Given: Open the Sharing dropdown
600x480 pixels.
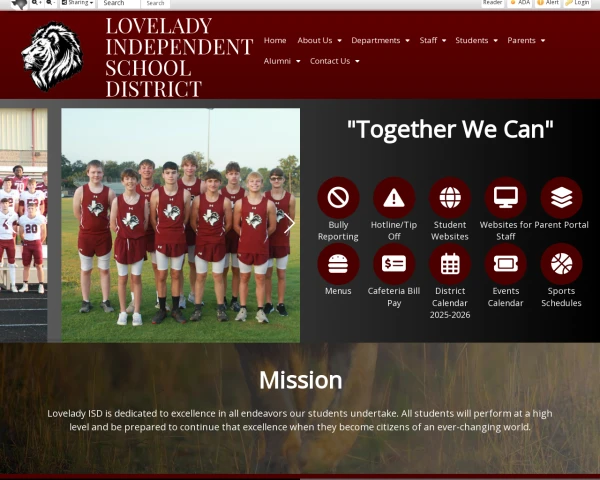Looking at the screenshot, I should point(78,3).
